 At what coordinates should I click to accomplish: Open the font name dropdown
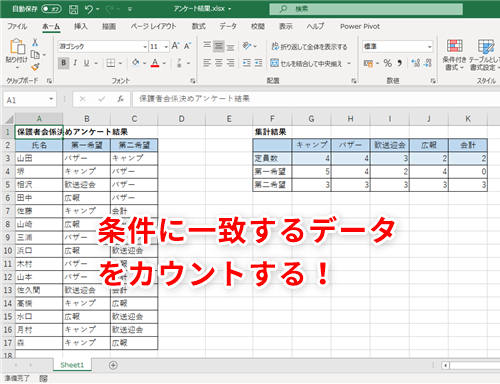pyautogui.click(x=145, y=47)
